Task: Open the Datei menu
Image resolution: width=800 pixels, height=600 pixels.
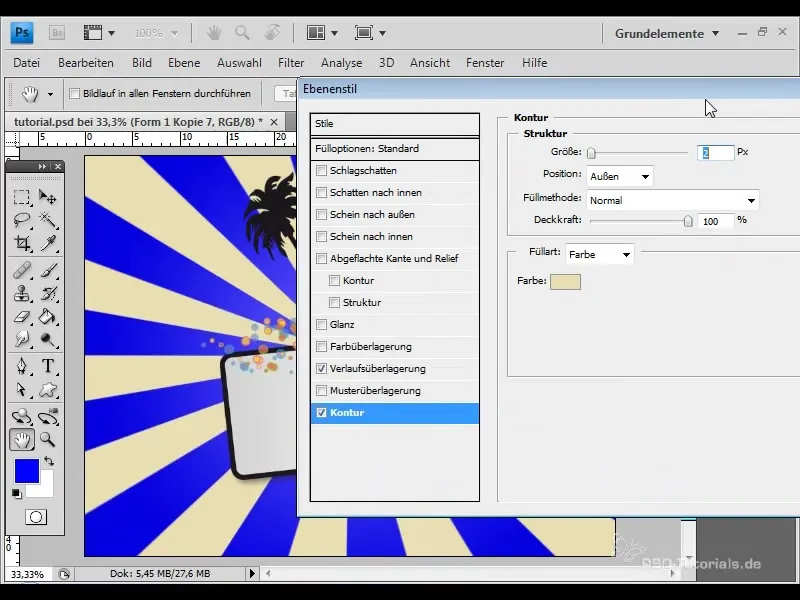Action: point(27,63)
